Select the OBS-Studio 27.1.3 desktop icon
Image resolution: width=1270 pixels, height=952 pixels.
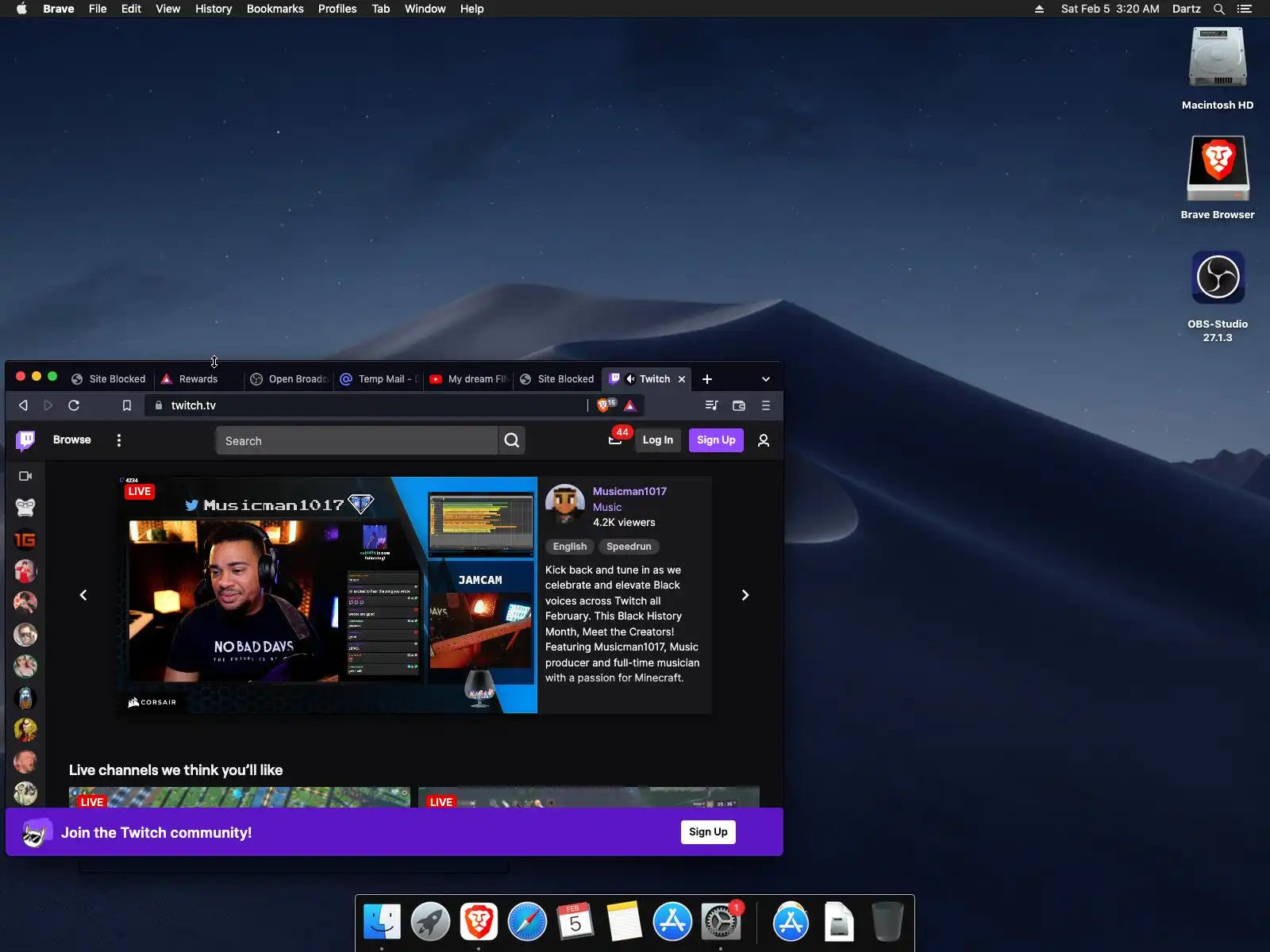coord(1218,295)
